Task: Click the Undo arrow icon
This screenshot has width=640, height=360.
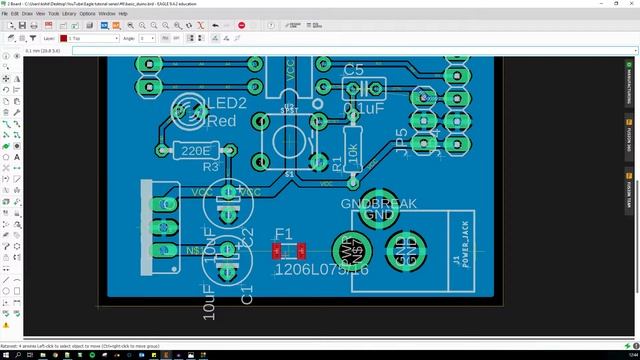Action: click(x=215, y=25)
